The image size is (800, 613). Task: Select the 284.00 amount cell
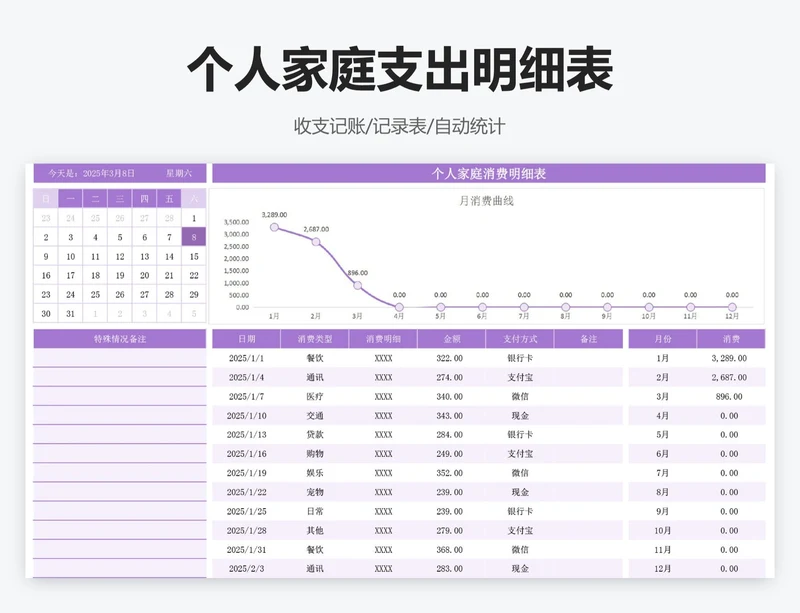(x=449, y=435)
